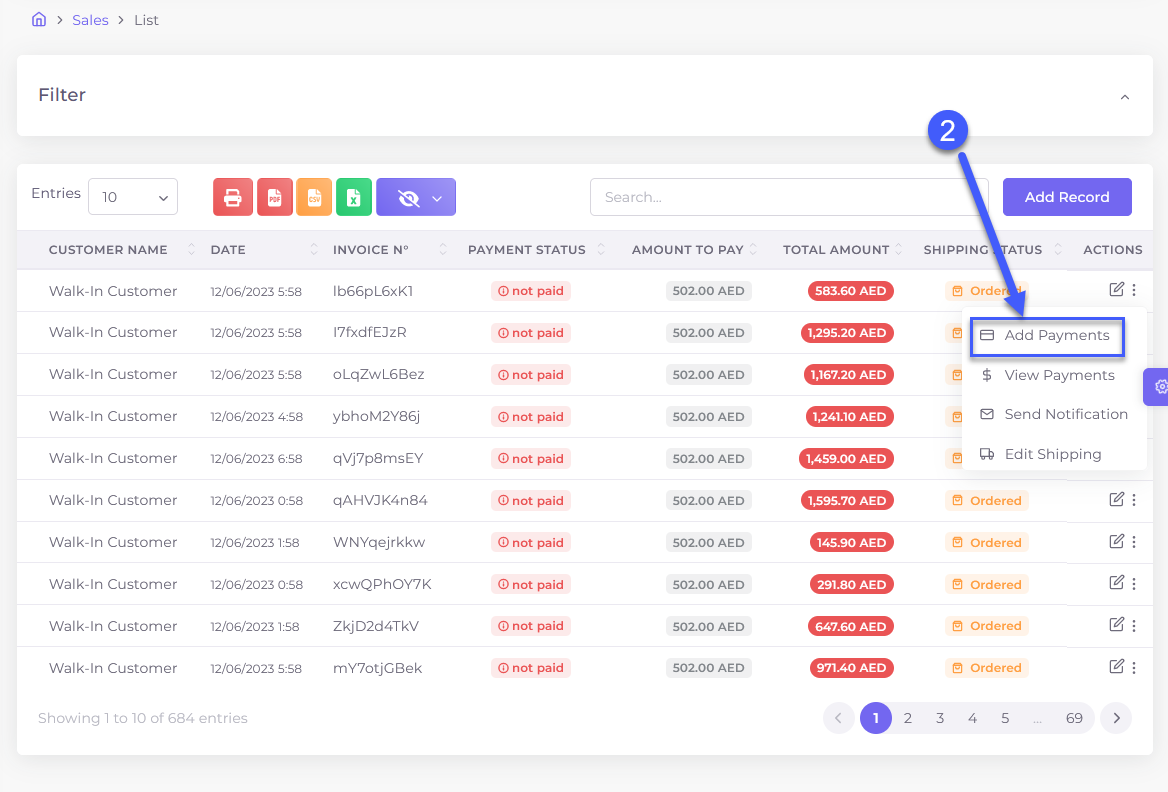The image size is (1168, 792).
Task: Click invoice number oLqZwL6Bez
Action: [x=378, y=374]
